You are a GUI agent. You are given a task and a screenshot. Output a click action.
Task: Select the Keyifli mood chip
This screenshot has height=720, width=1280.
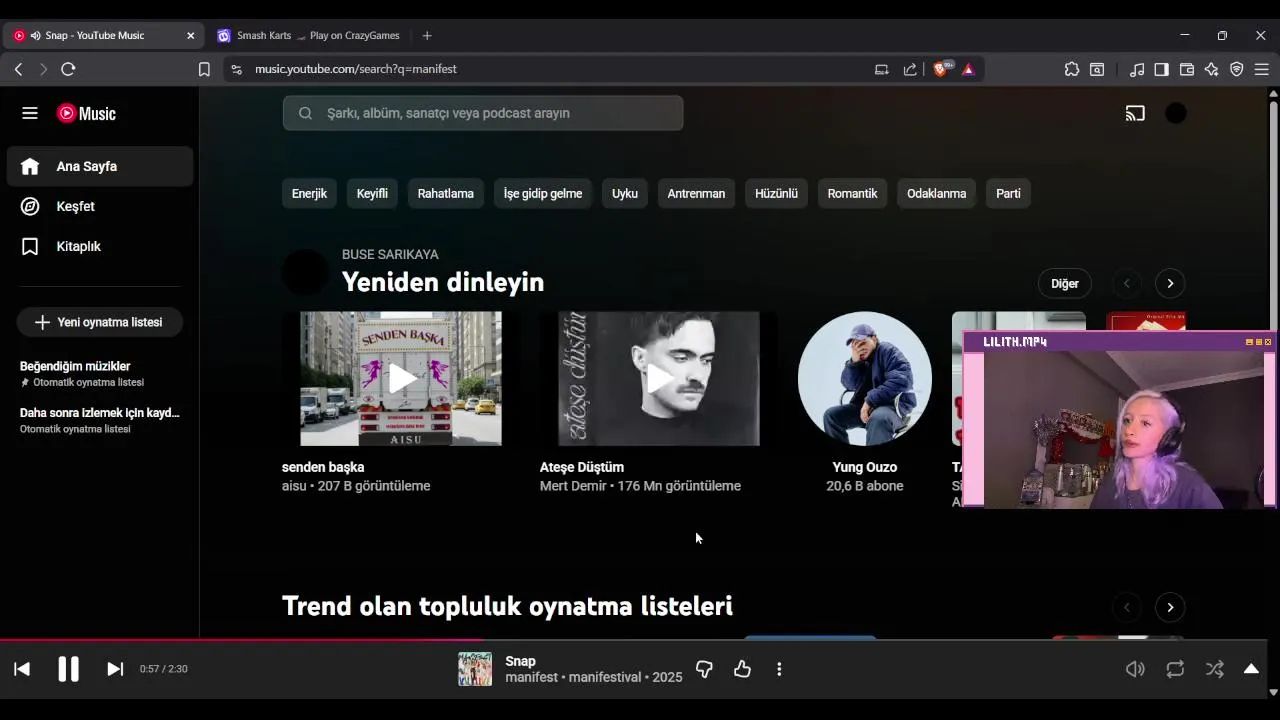coord(372,193)
